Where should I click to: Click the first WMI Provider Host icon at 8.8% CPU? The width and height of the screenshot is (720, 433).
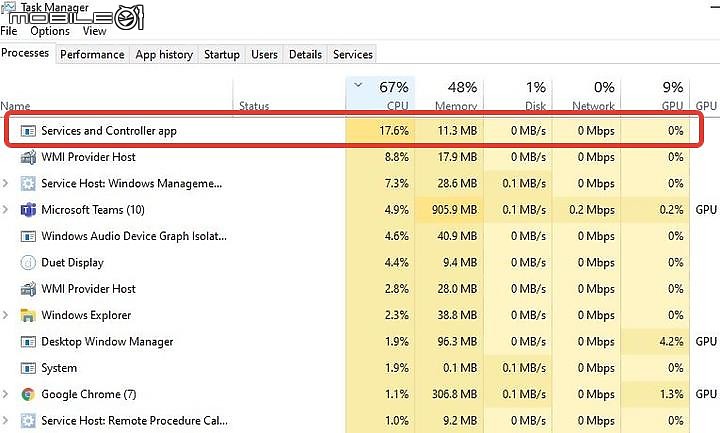click(x=28, y=157)
